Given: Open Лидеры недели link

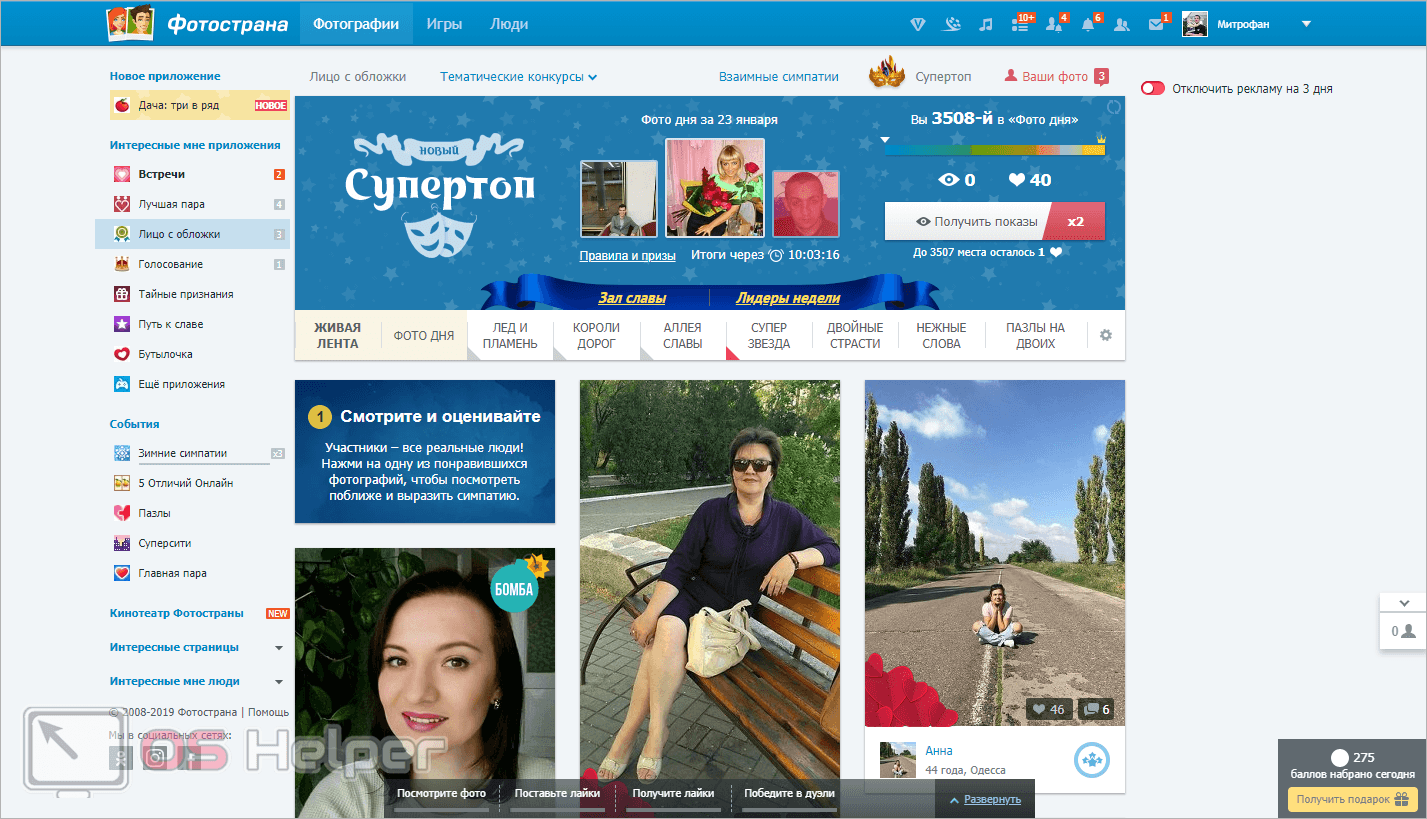Looking at the screenshot, I should coord(788,298).
